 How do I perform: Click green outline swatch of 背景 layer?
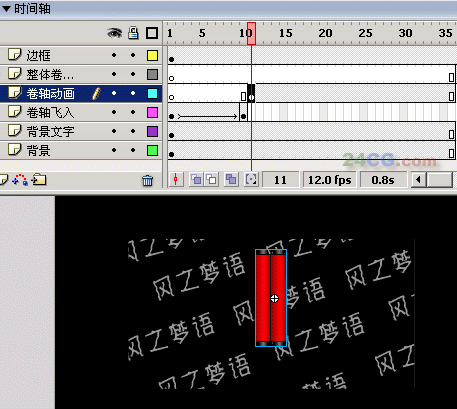tap(152, 150)
